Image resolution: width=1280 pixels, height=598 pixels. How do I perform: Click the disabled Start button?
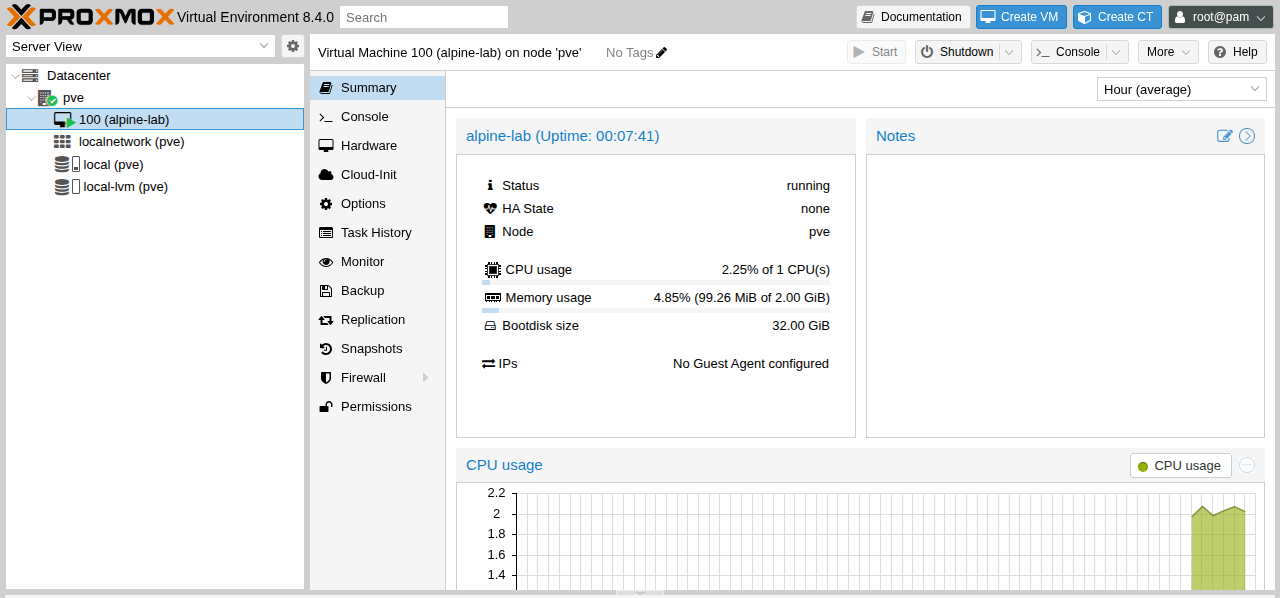pyautogui.click(x=876, y=52)
